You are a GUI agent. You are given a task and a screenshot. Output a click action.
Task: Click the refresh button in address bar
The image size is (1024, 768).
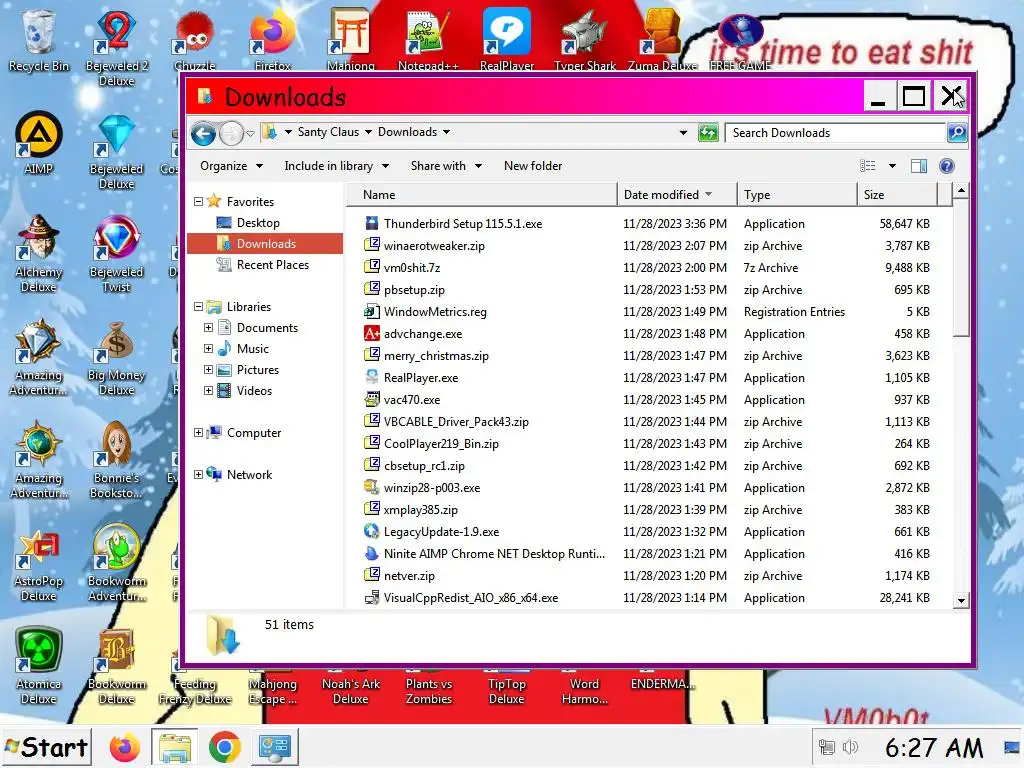pos(708,133)
